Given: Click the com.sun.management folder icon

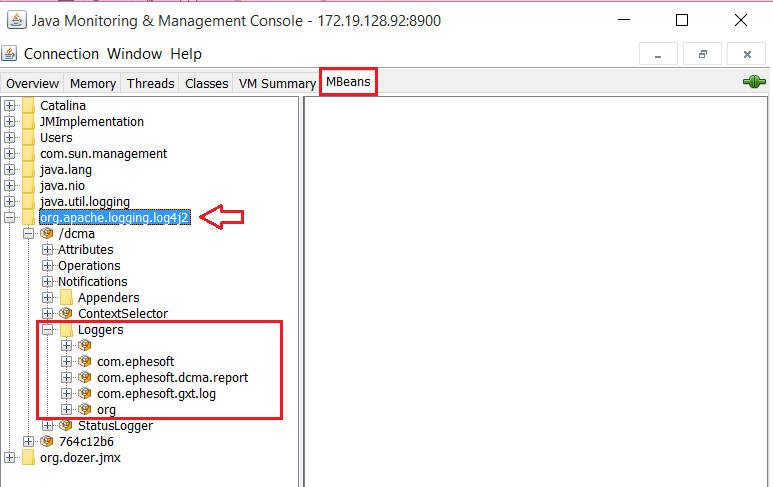Looking at the screenshot, I should click(x=29, y=153).
